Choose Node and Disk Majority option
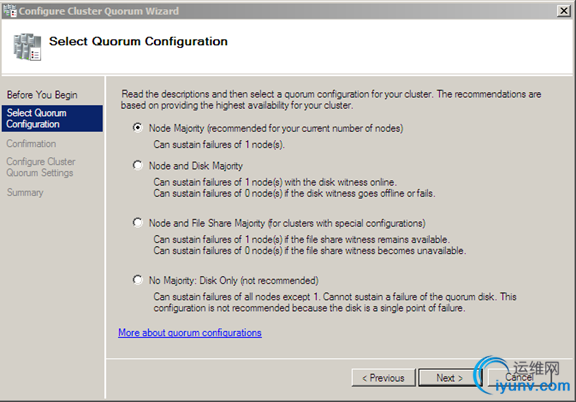576x402 pixels. [x=138, y=165]
